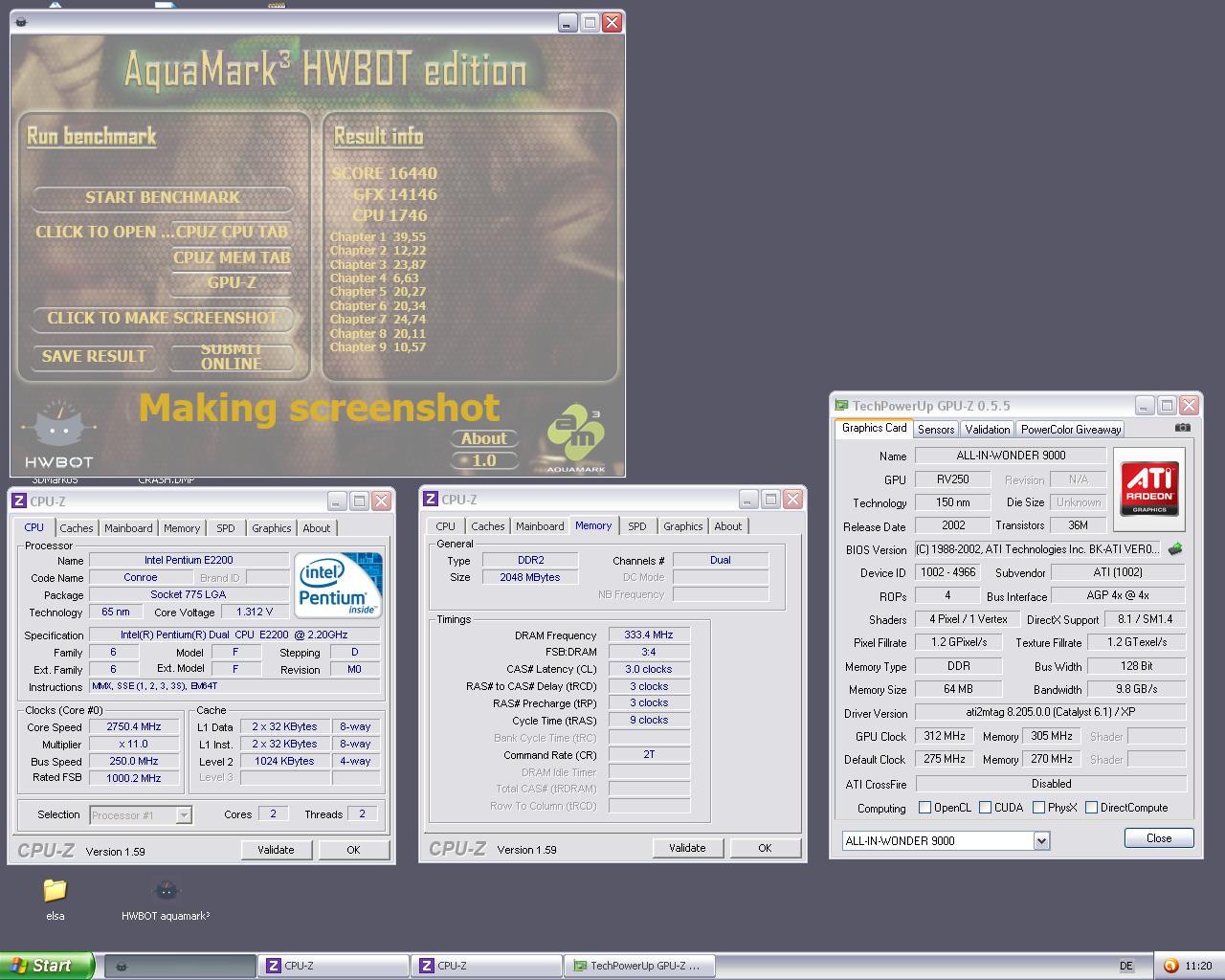Click the taskbar clock showing 11:20
This screenshot has height=980, width=1225.
click(x=1198, y=967)
